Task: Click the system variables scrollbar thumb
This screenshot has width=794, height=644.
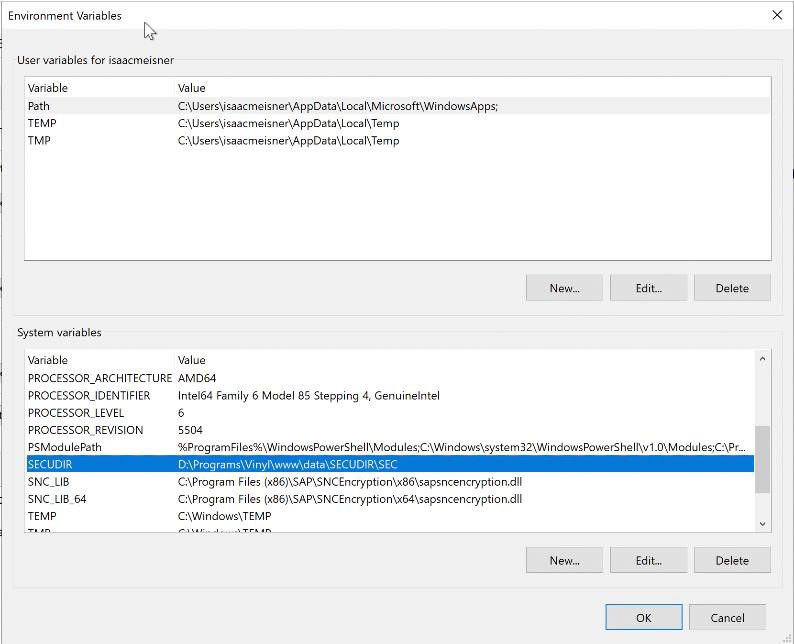Action: tap(762, 458)
